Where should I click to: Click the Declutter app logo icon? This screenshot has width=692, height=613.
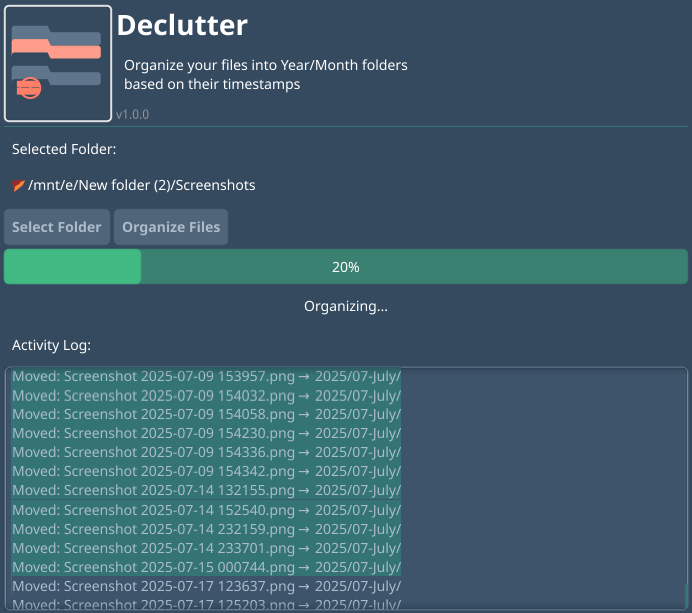[x=58, y=63]
